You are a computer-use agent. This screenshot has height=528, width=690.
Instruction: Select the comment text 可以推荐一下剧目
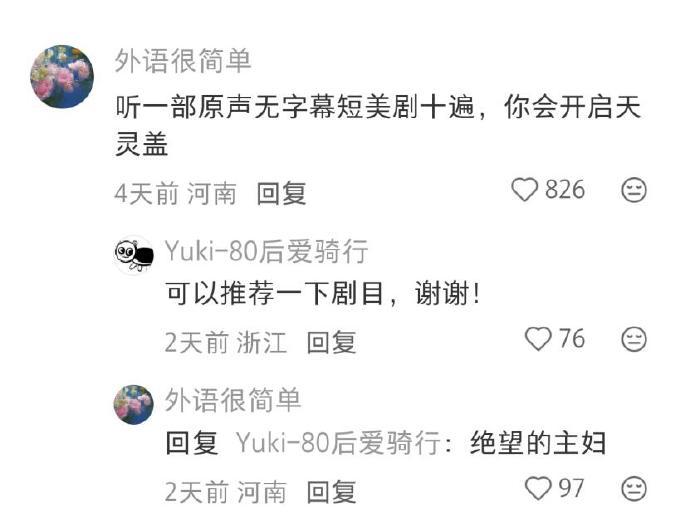point(323,293)
